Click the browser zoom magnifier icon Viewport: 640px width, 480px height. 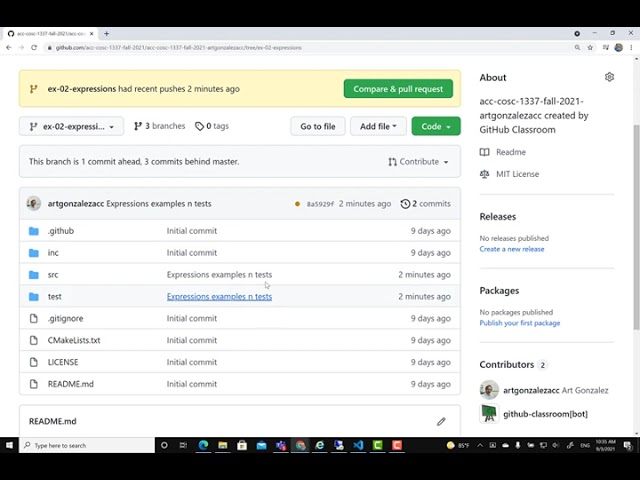point(578,47)
